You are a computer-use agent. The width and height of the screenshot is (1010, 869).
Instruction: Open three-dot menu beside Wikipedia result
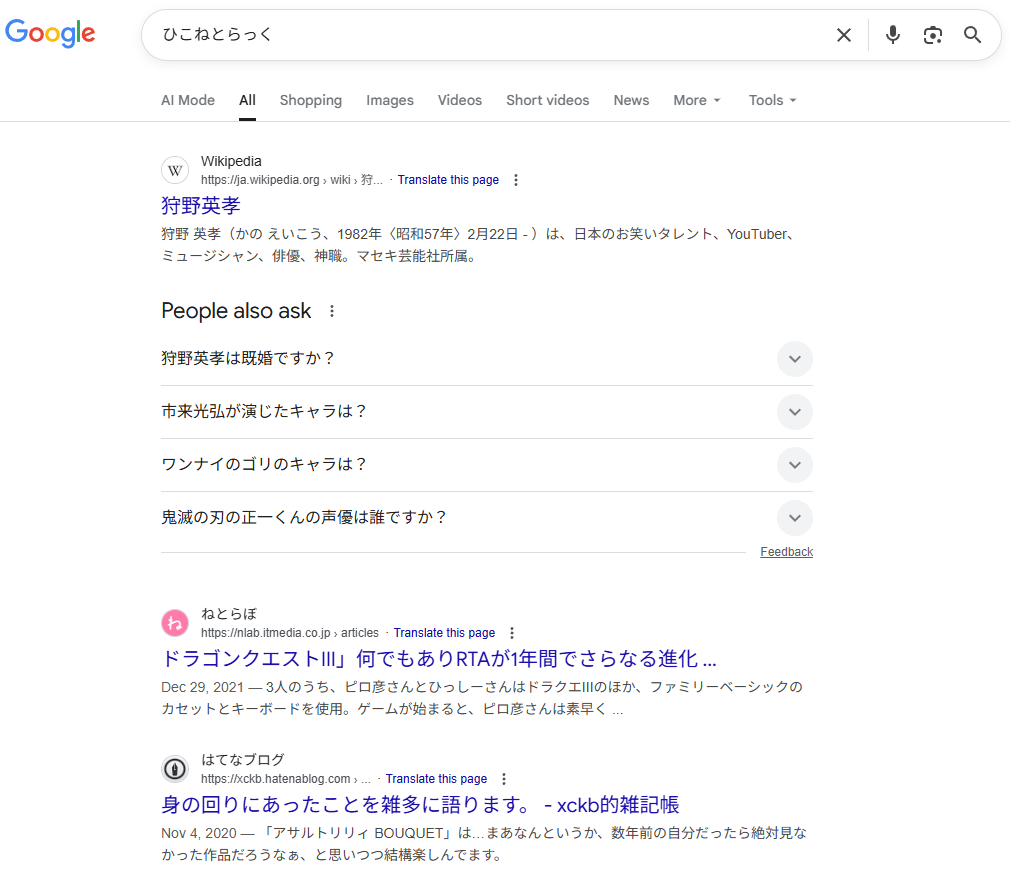(x=516, y=180)
